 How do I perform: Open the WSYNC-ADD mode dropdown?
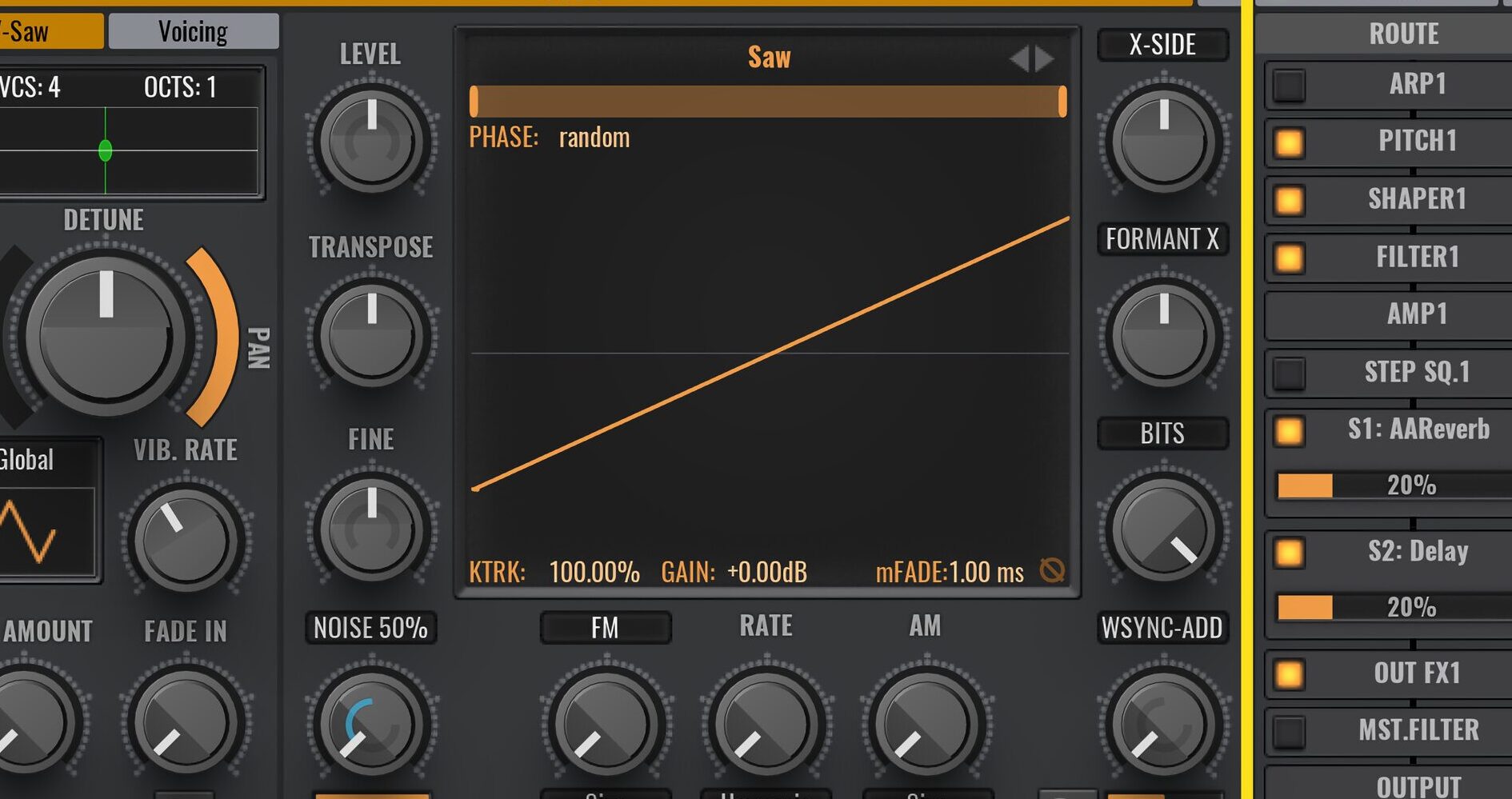[x=1162, y=627]
